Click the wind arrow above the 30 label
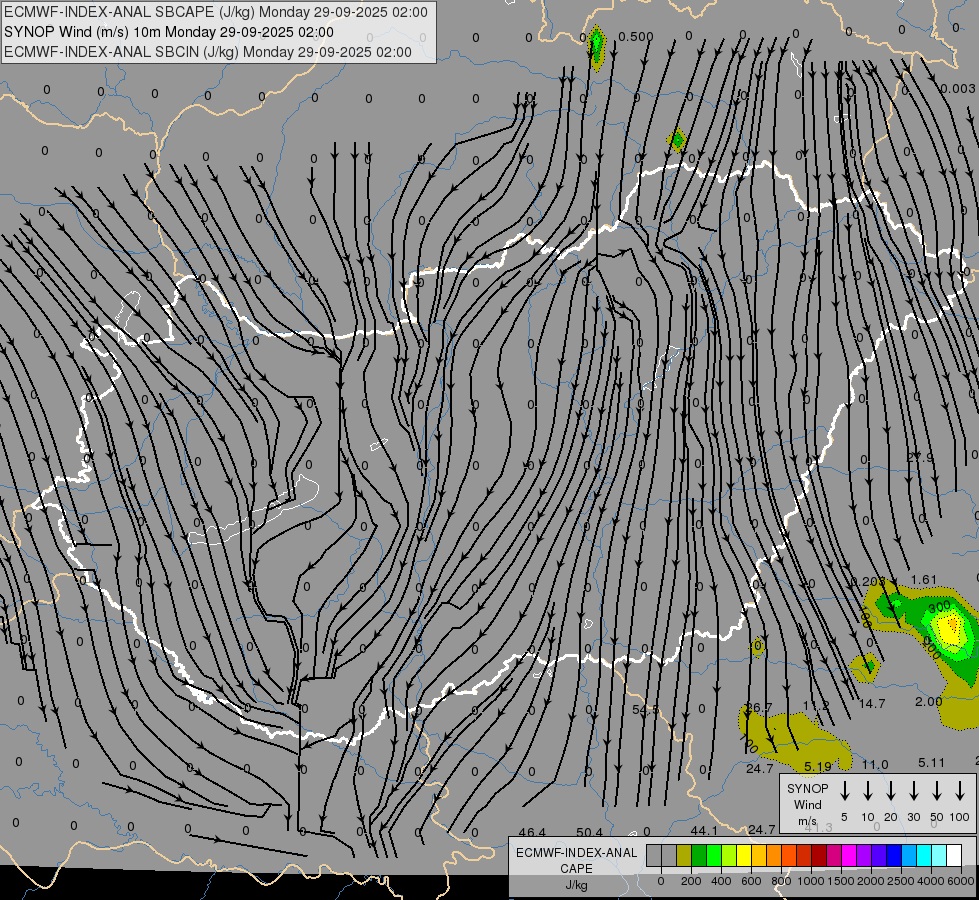This screenshot has height=900, width=979. 913,790
